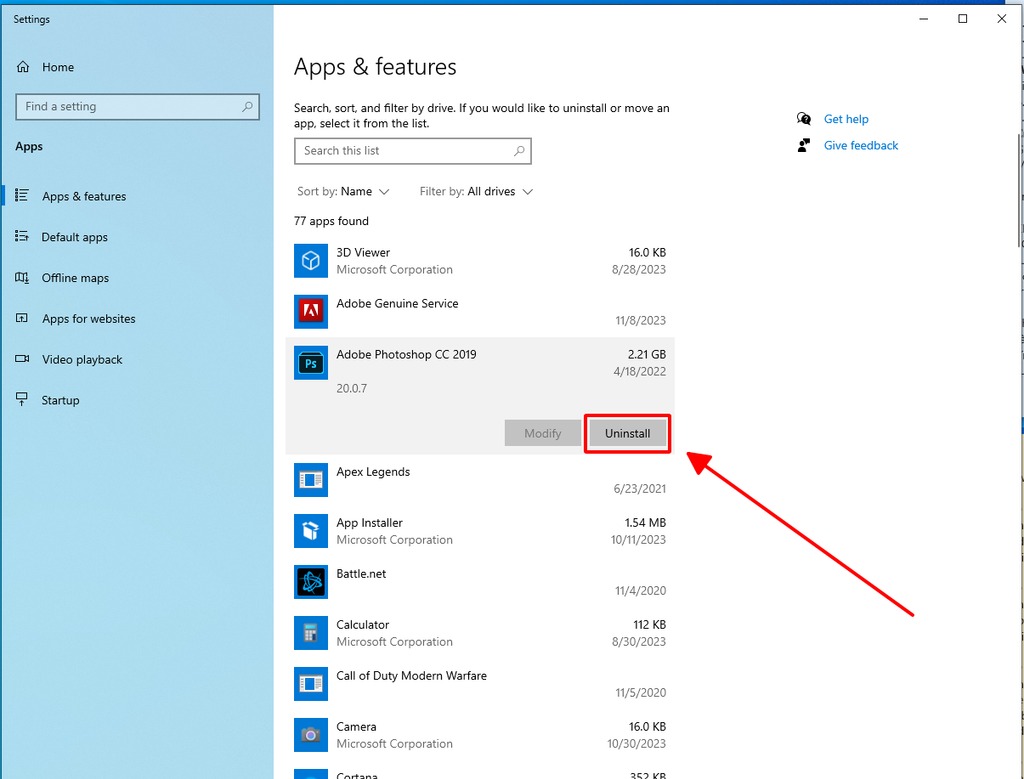Select the Adobe Genuine Service entry name
This screenshot has height=779, width=1024.
pyautogui.click(x=397, y=303)
